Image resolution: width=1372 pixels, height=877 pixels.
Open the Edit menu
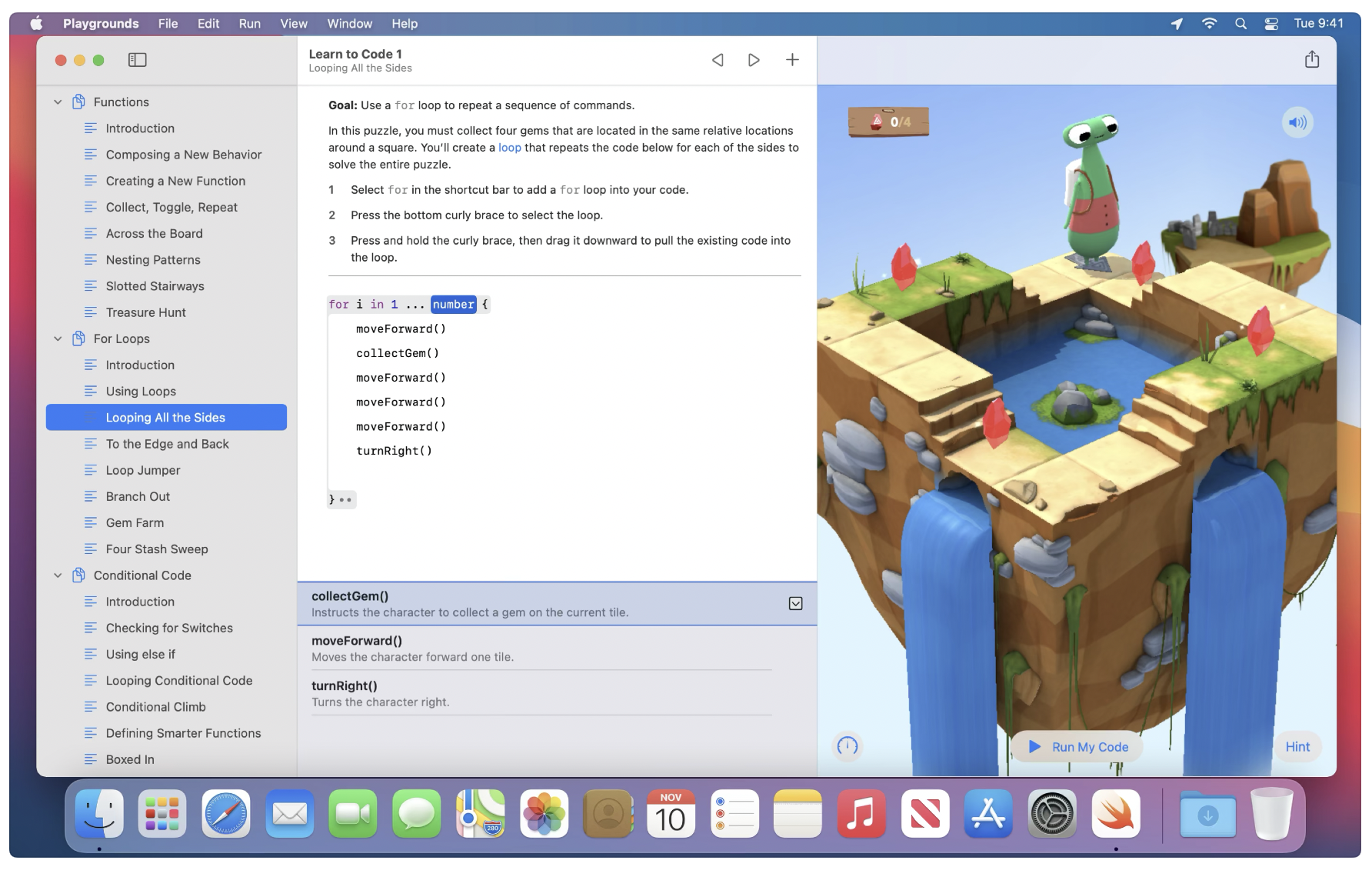tap(208, 24)
